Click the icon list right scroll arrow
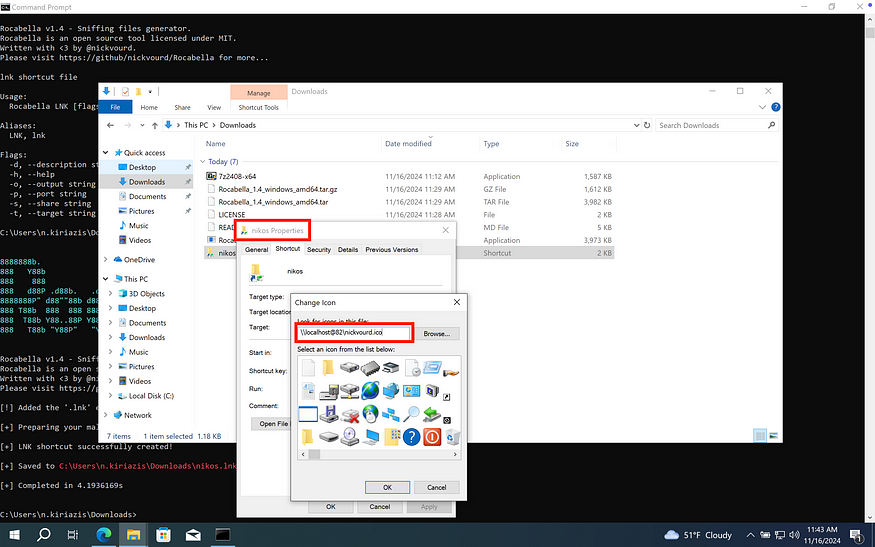The width and height of the screenshot is (875, 547). pyautogui.click(x=455, y=454)
